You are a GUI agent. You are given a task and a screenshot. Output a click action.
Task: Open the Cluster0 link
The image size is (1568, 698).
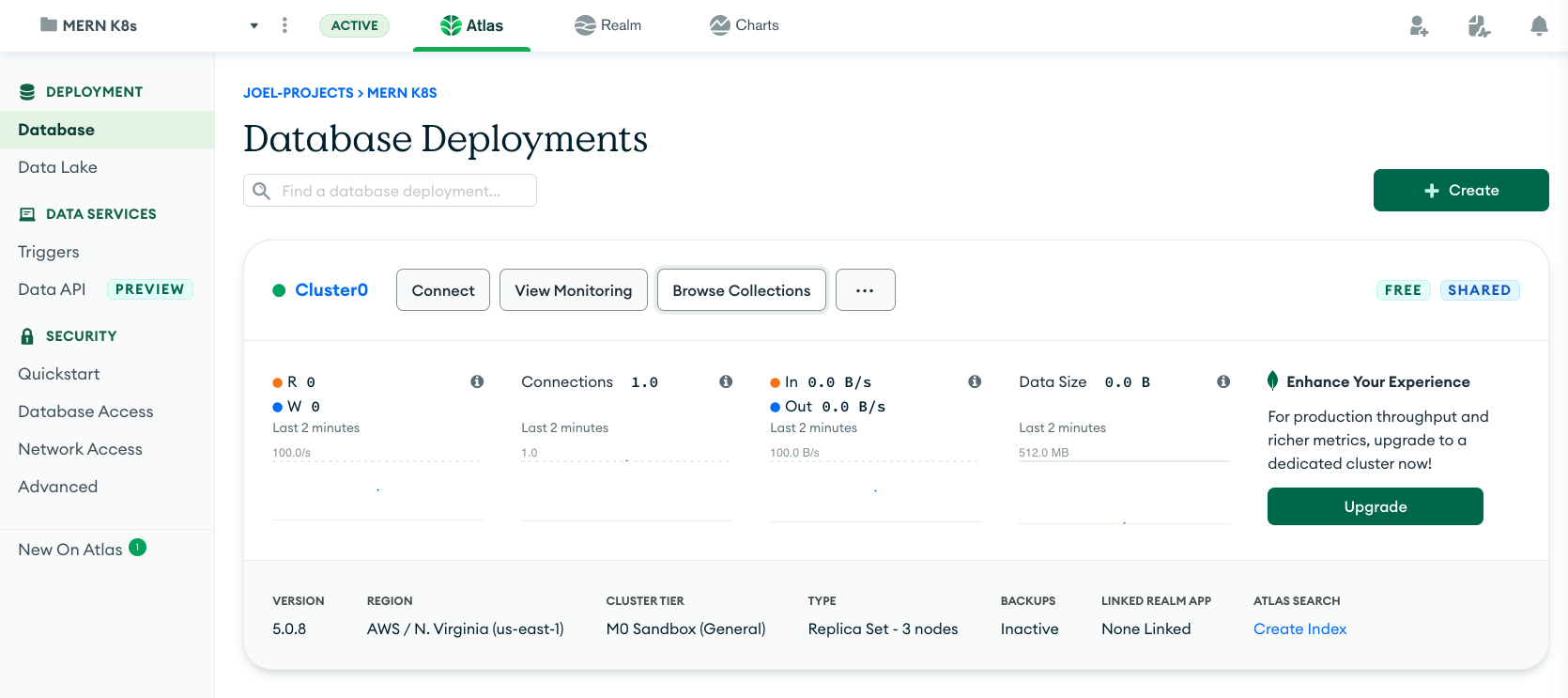click(331, 290)
